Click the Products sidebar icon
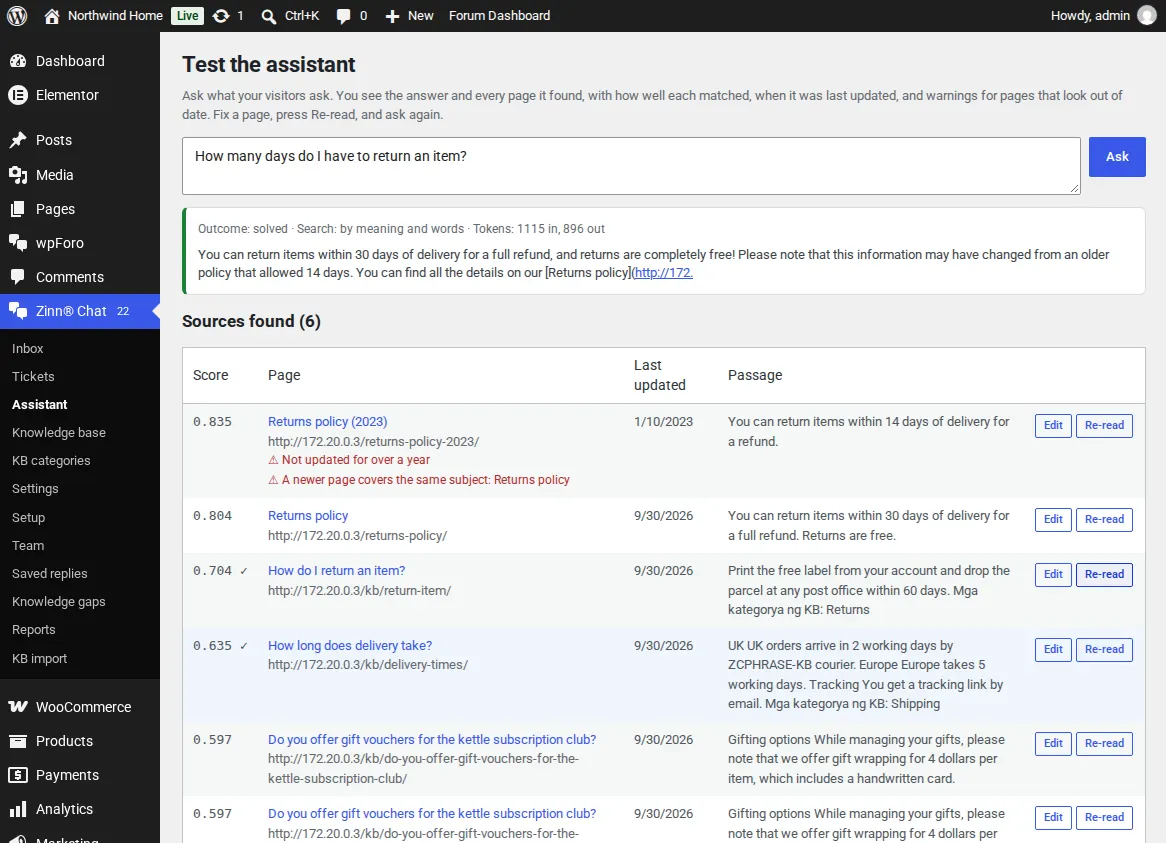 (x=18, y=741)
